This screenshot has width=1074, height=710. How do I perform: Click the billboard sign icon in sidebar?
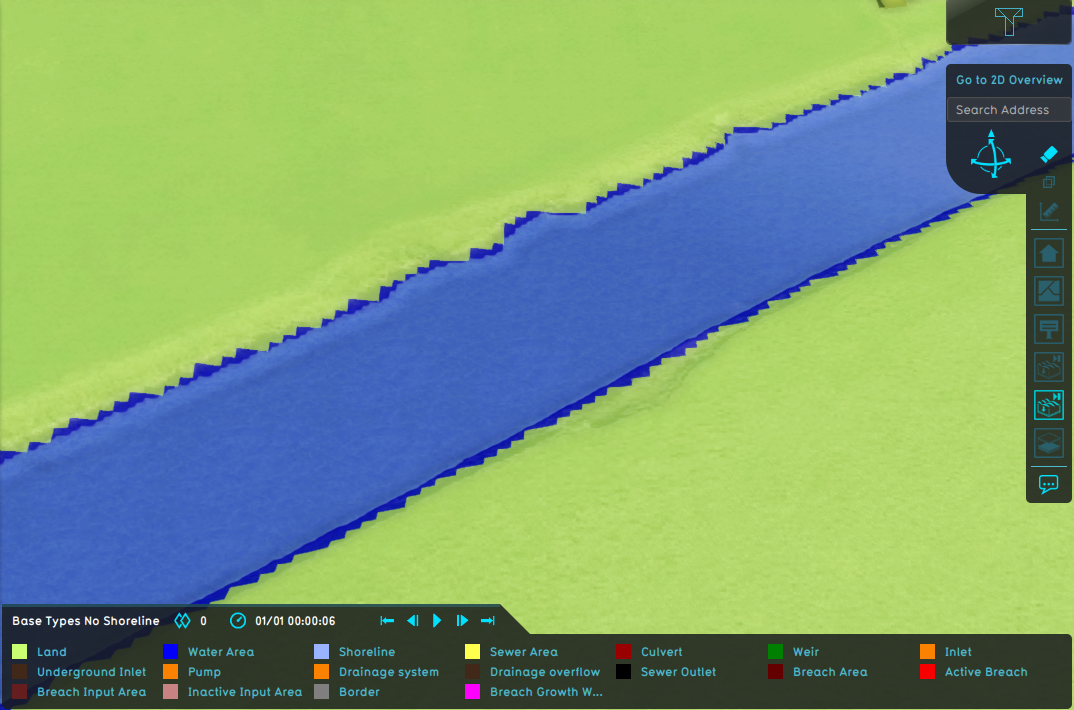(1049, 329)
